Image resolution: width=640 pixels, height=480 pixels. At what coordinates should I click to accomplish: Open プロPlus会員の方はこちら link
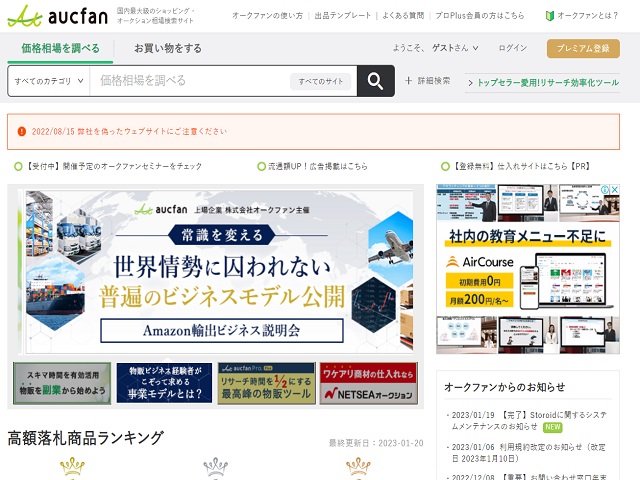point(480,16)
